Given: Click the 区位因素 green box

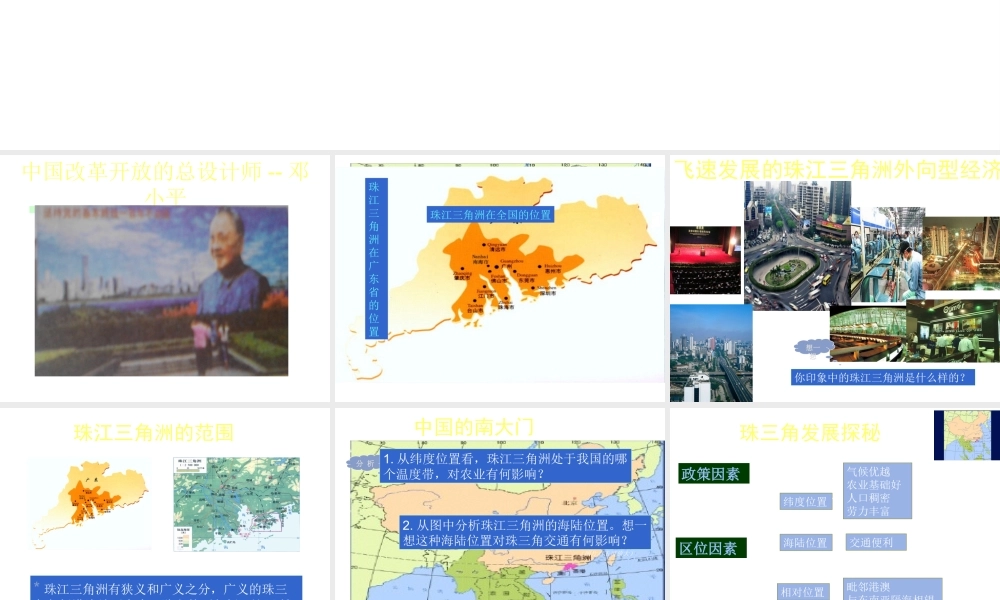Looking at the screenshot, I should (x=711, y=548).
